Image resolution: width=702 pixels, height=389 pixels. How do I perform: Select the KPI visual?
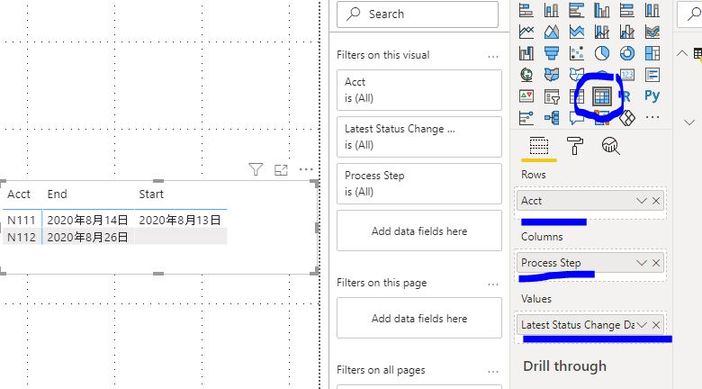coord(526,96)
